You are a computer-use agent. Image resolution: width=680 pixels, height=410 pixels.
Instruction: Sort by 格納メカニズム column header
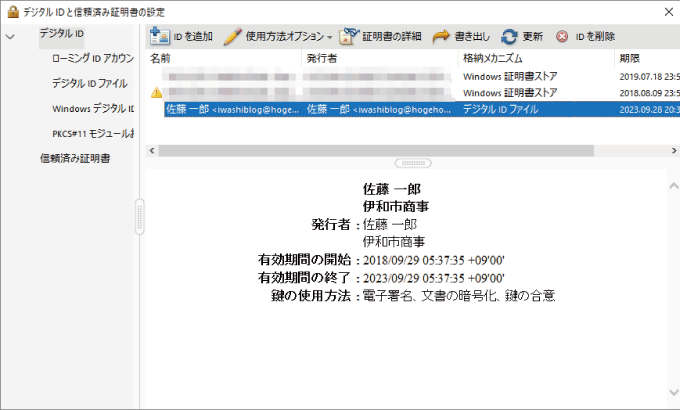coord(536,58)
